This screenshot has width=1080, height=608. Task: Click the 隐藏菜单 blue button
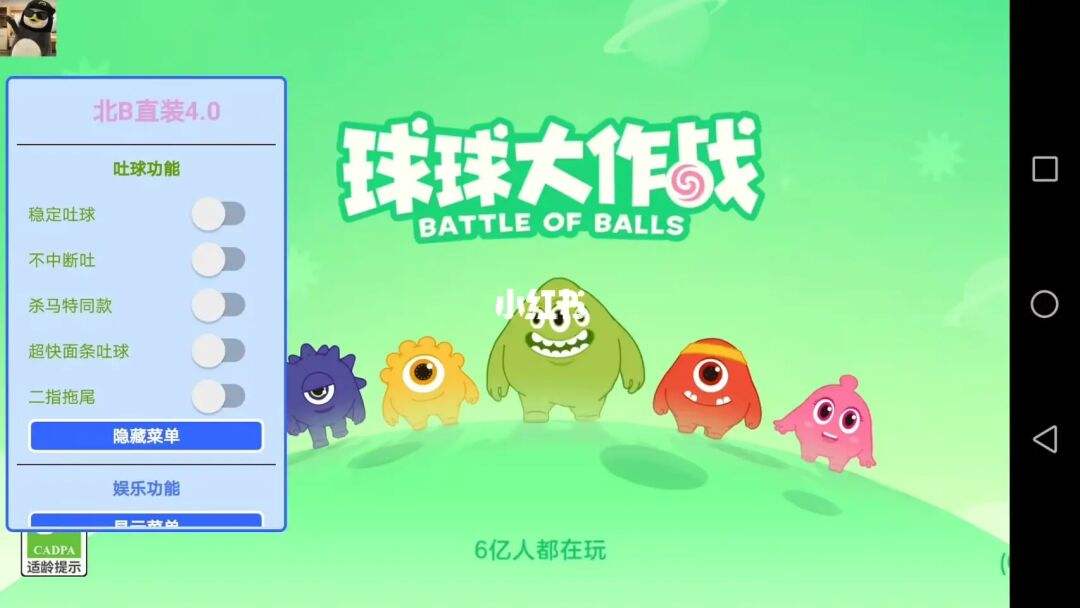pos(146,436)
